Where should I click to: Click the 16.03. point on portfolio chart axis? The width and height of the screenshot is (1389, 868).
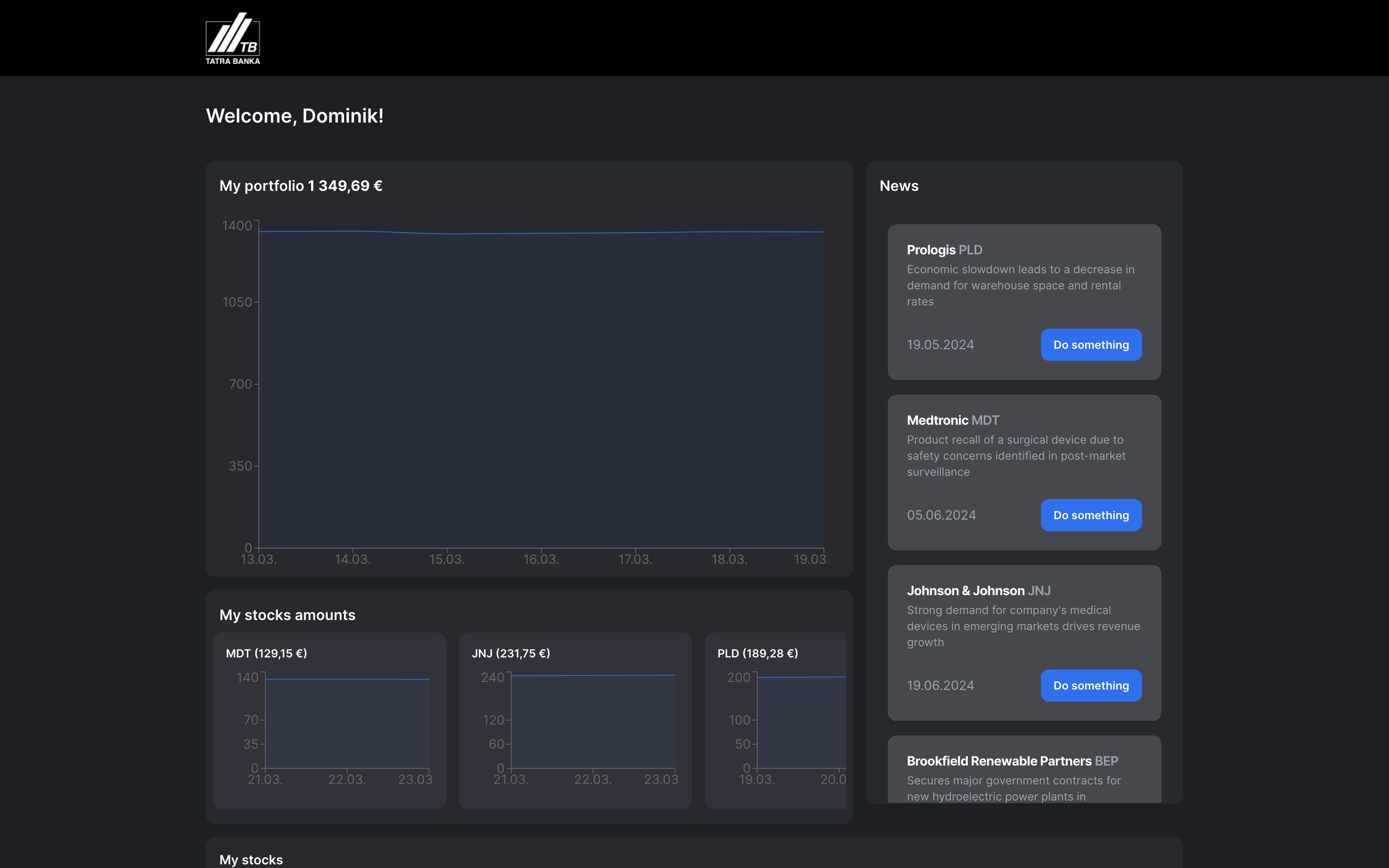click(x=541, y=559)
